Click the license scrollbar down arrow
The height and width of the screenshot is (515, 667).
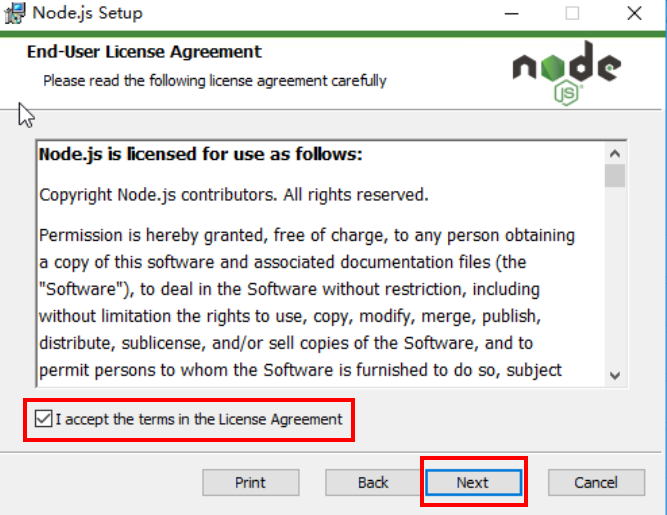pos(615,376)
